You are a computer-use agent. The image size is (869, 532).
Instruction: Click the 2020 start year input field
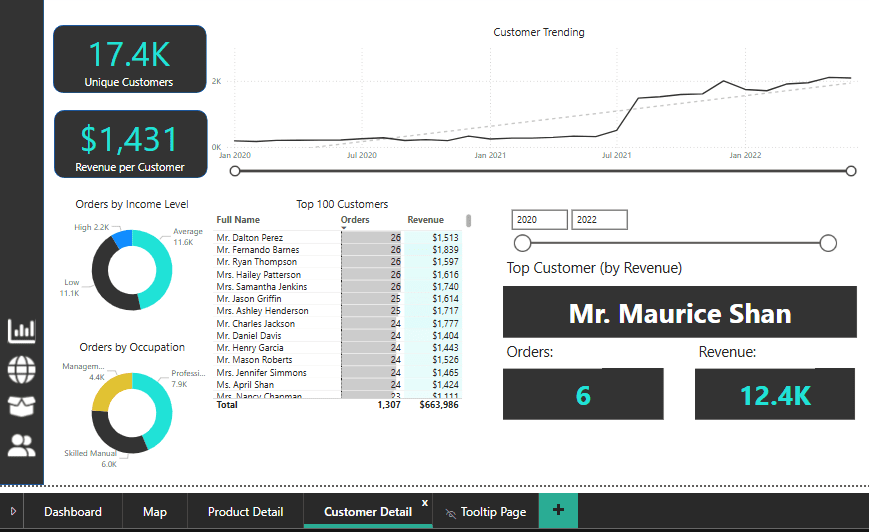(540, 219)
